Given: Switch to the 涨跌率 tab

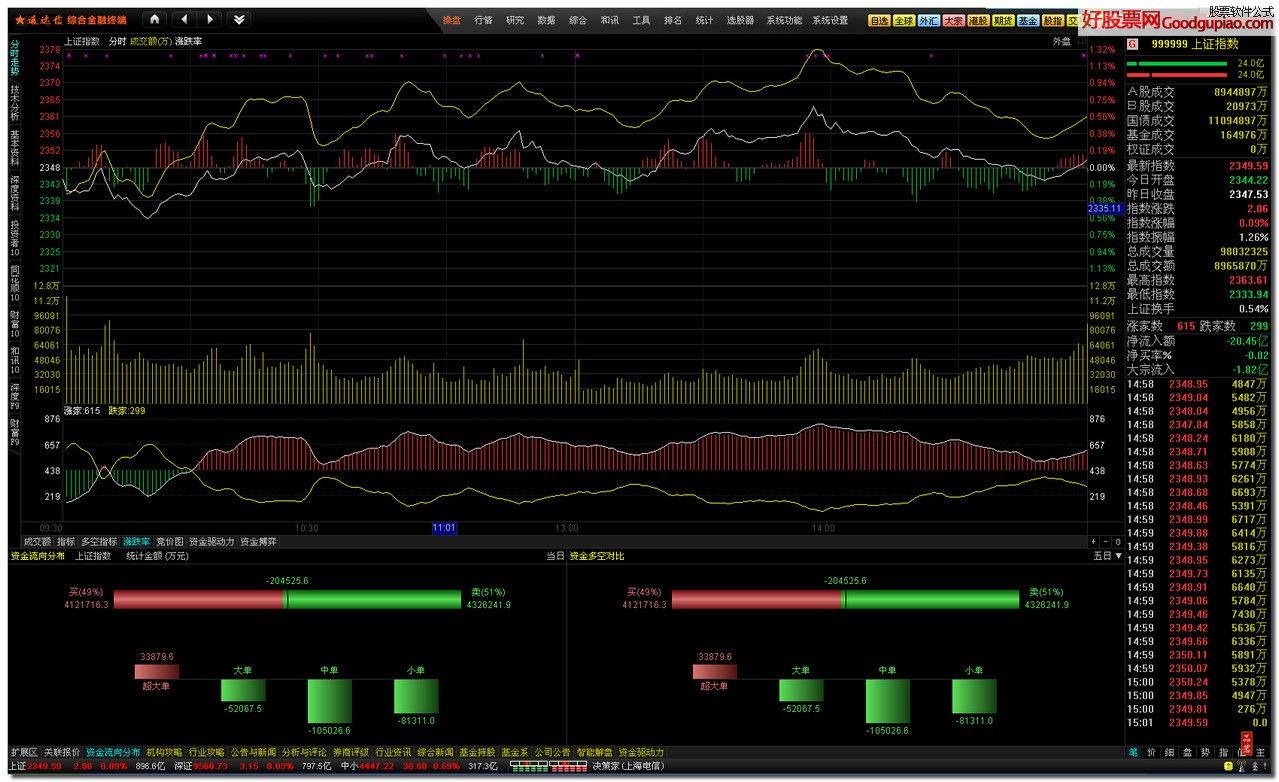Looking at the screenshot, I should pyautogui.click(x=137, y=541).
